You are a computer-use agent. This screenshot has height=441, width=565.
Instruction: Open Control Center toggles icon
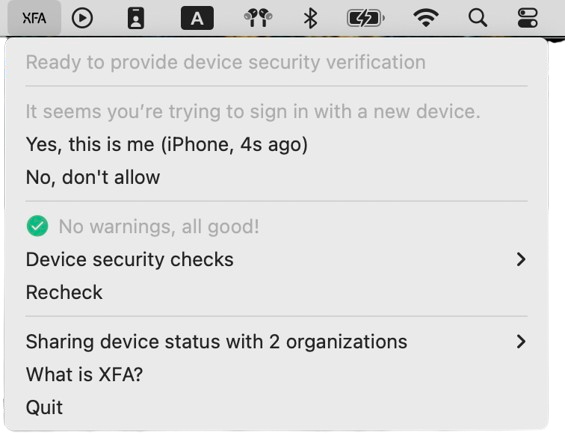point(528,18)
